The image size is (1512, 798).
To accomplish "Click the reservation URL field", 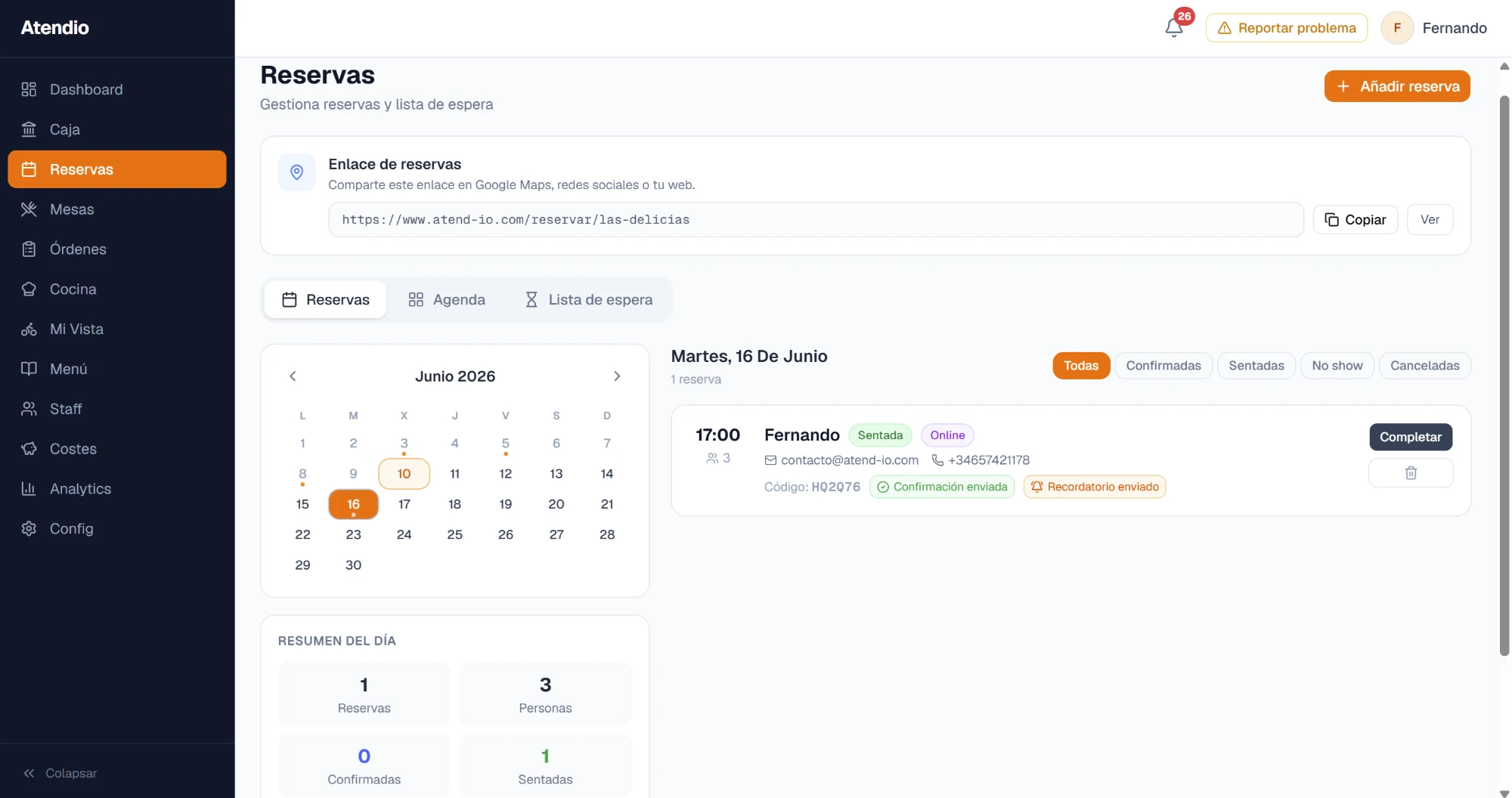I will pyautogui.click(x=816, y=220).
